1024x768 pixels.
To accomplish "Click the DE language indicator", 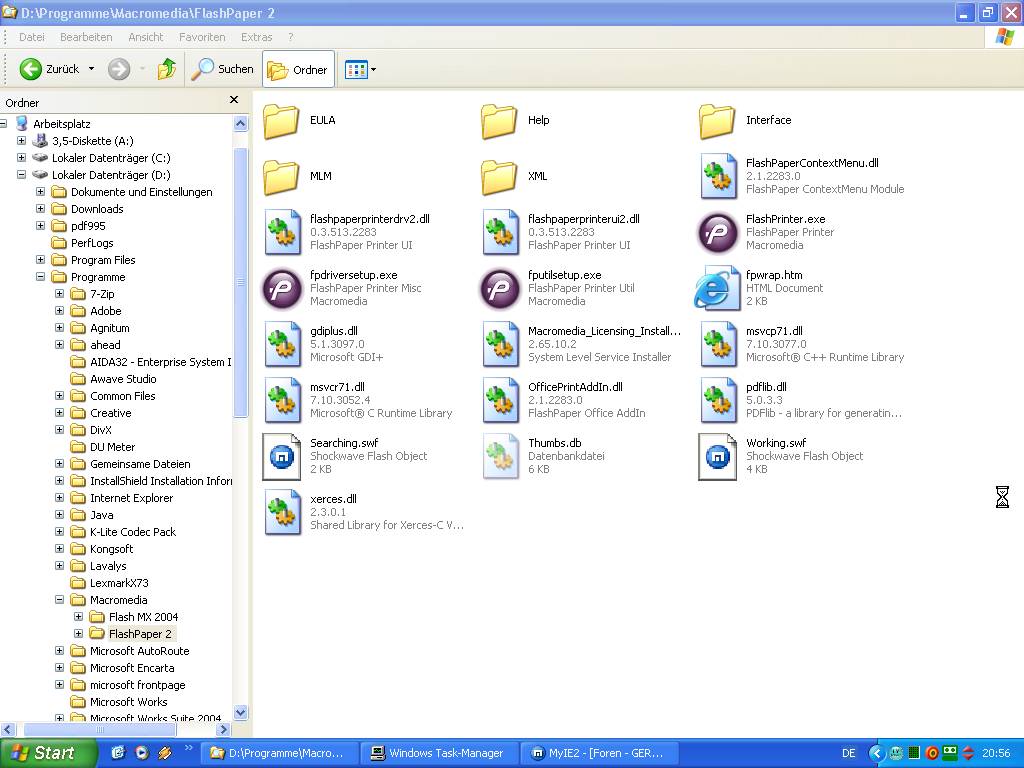I will click(848, 753).
